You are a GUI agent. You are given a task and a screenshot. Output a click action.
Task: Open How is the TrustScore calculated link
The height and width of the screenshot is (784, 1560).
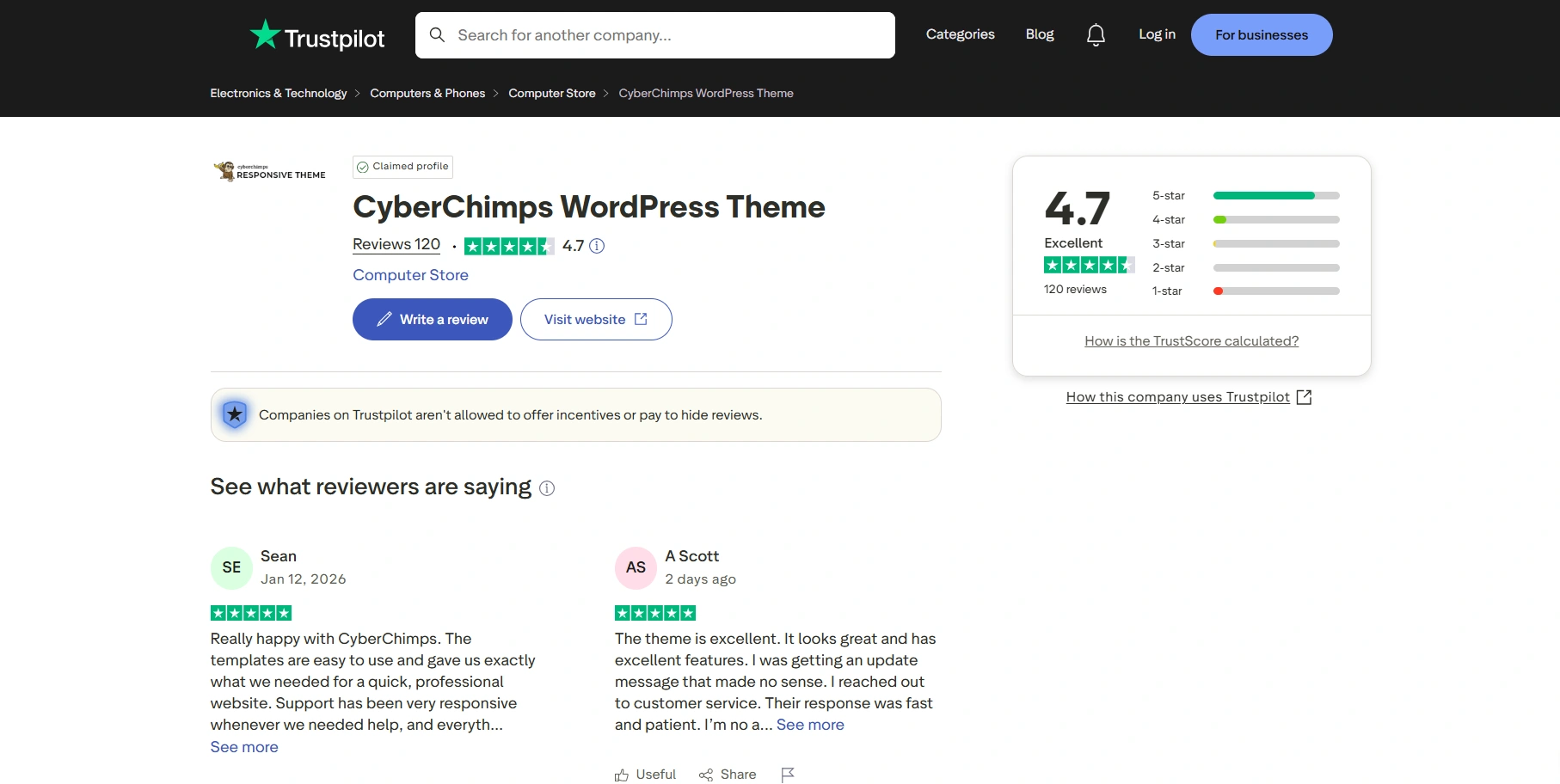[x=1192, y=341]
